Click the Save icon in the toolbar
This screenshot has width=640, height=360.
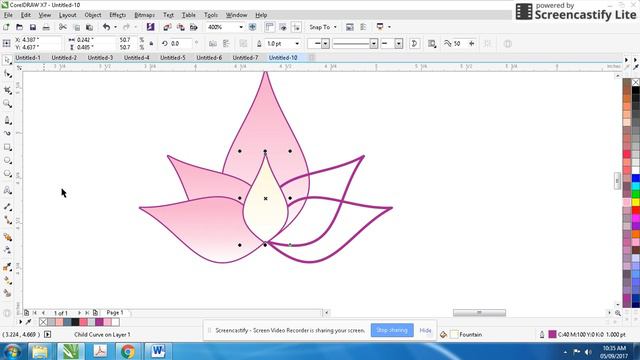[x=33, y=27]
